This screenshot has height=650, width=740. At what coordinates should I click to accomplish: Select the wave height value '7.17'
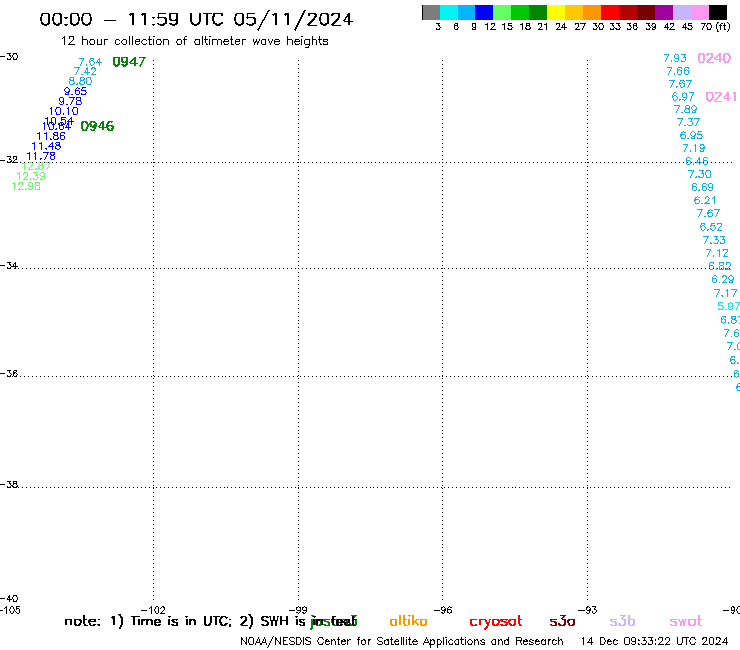[725, 293]
